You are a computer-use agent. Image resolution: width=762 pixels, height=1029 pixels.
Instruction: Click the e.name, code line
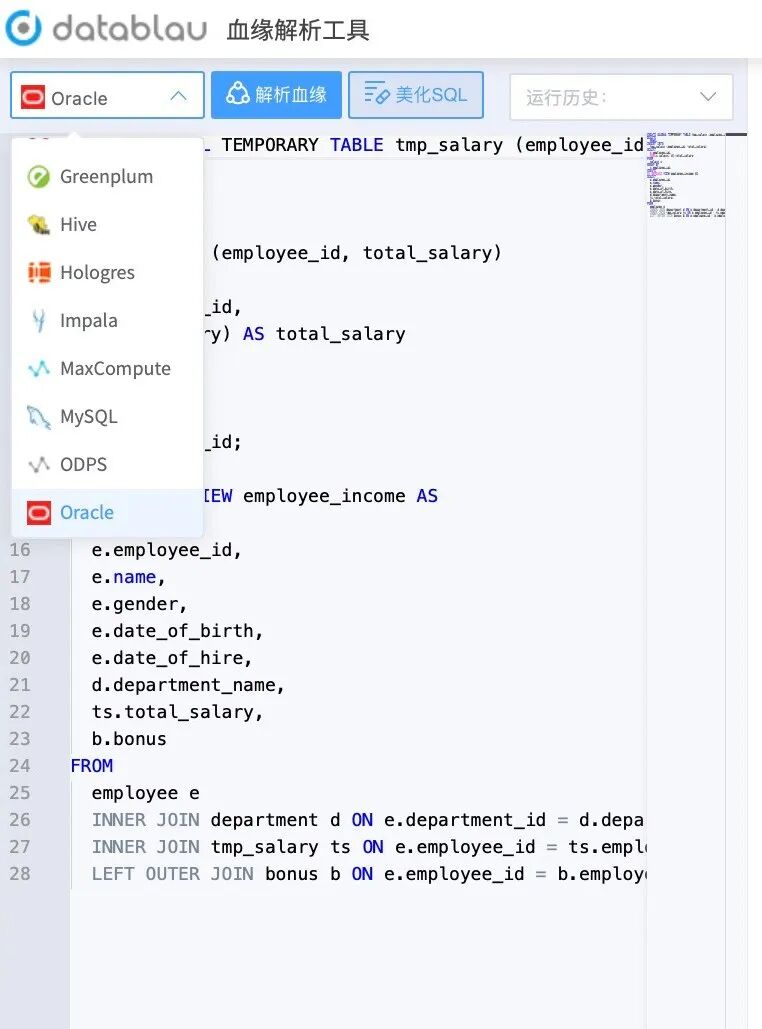[x=129, y=576]
